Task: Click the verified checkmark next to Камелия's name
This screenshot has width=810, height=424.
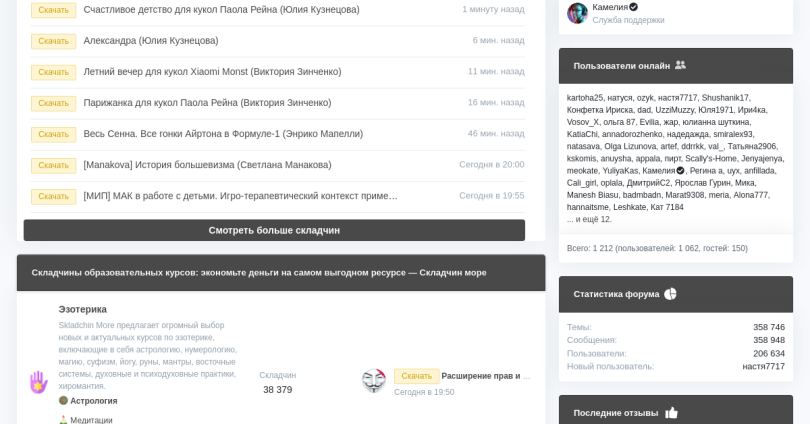Action: pos(634,7)
